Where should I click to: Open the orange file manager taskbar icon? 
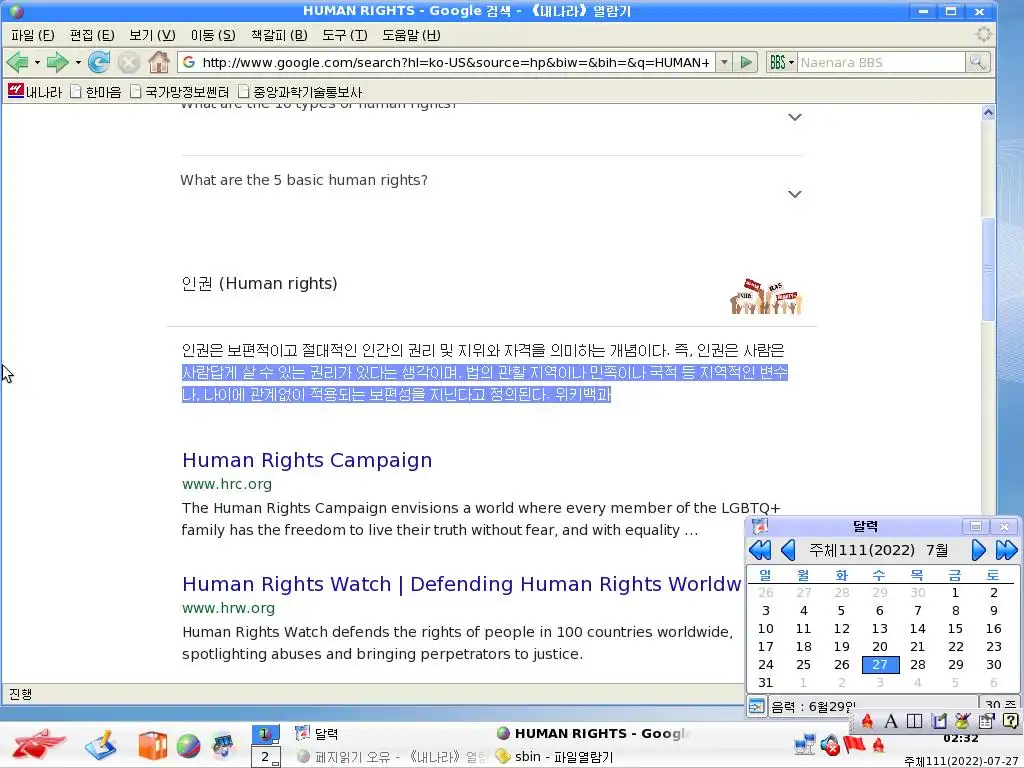(x=152, y=746)
